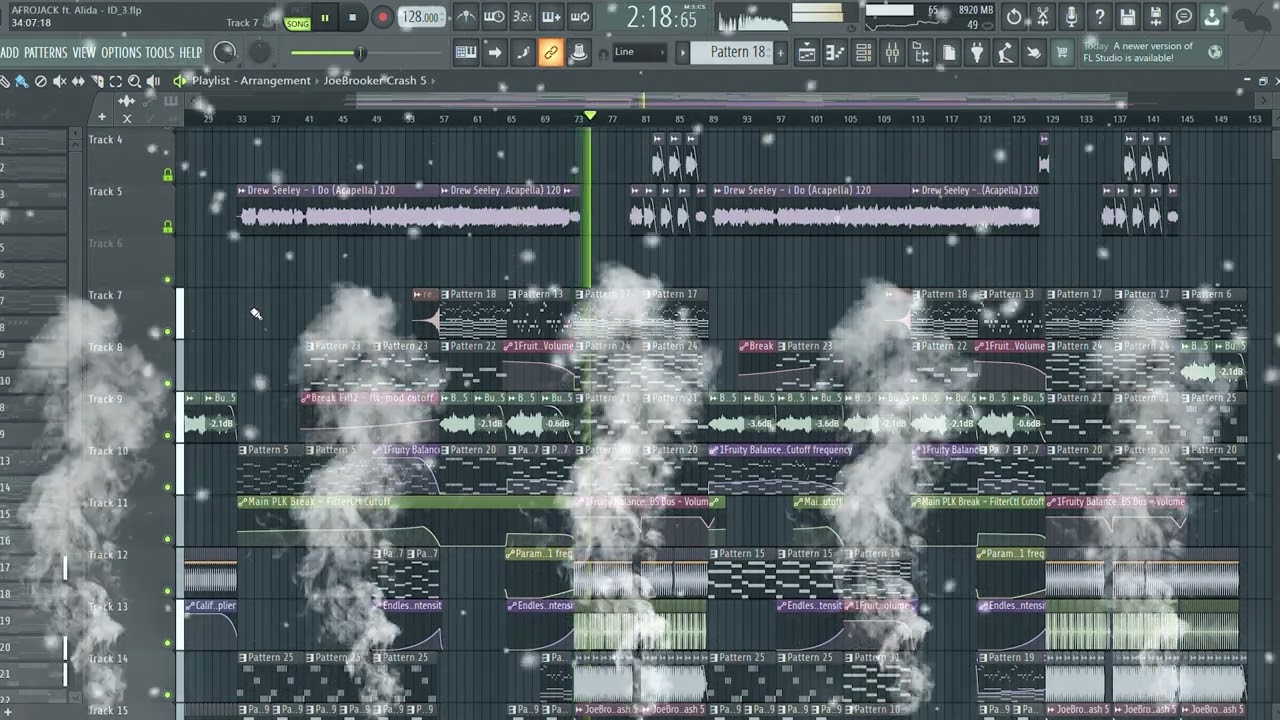Click the 128.000 tempo field
Image resolution: width=1280 pixels, height=720 pixels.
[421, 17]
